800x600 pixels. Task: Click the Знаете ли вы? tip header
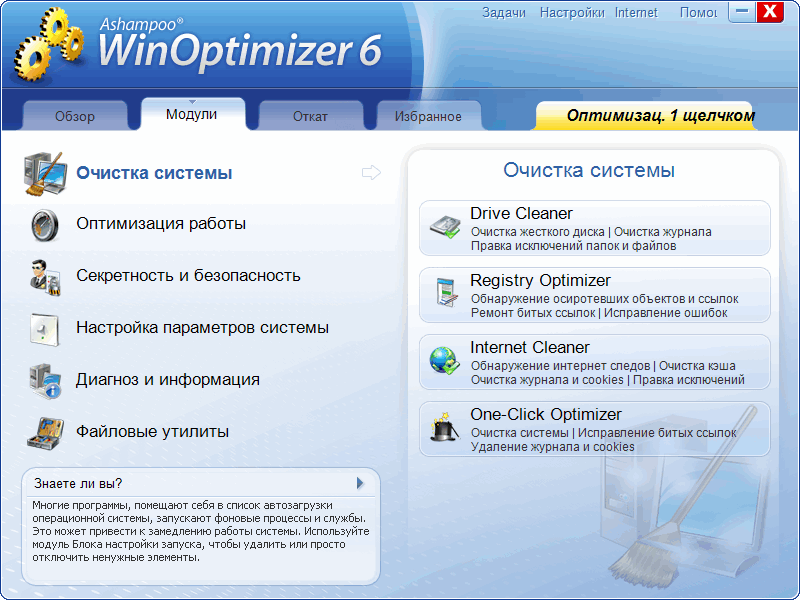click(79, 483)
